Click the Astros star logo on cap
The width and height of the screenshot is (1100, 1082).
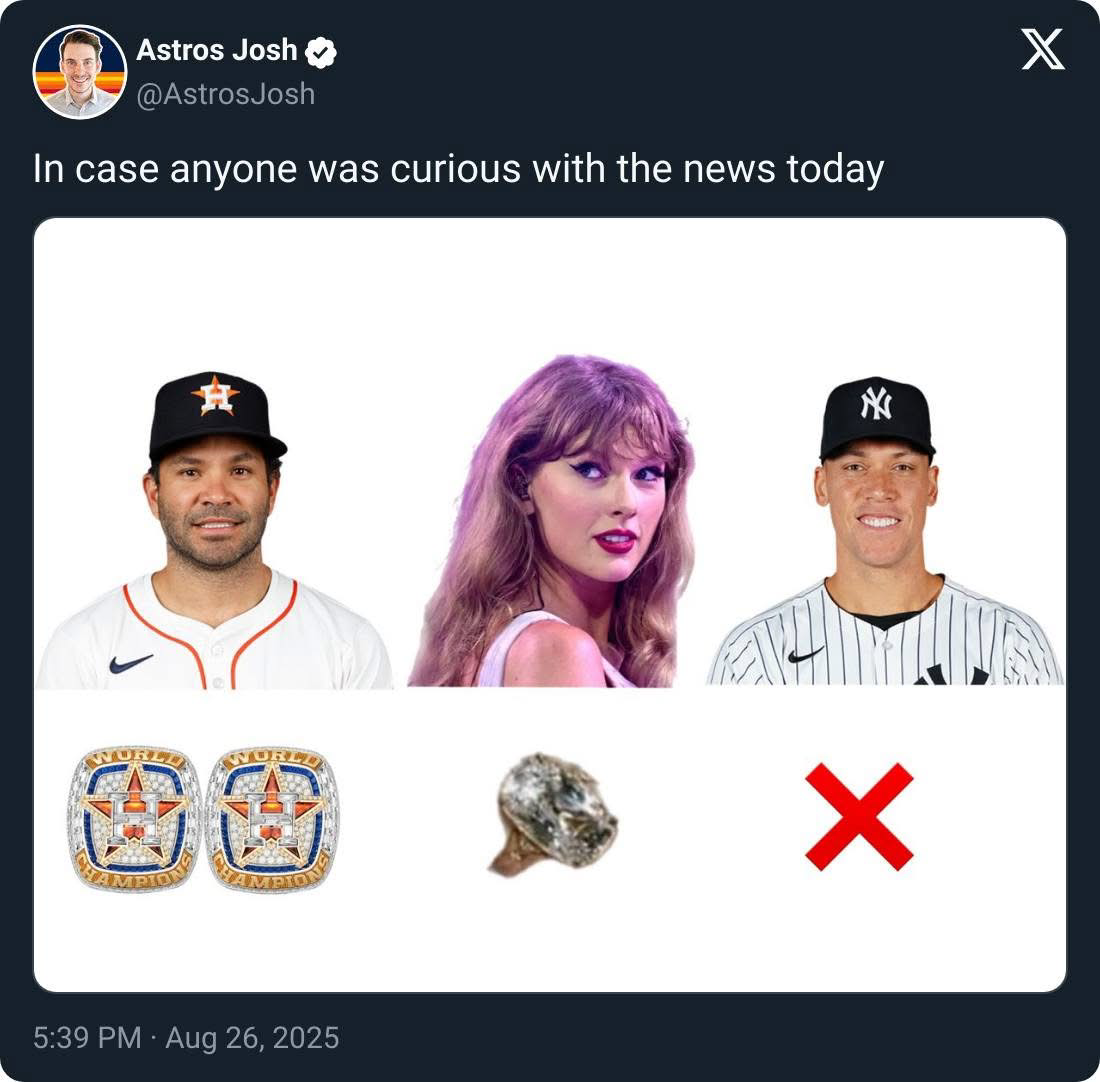215,396
